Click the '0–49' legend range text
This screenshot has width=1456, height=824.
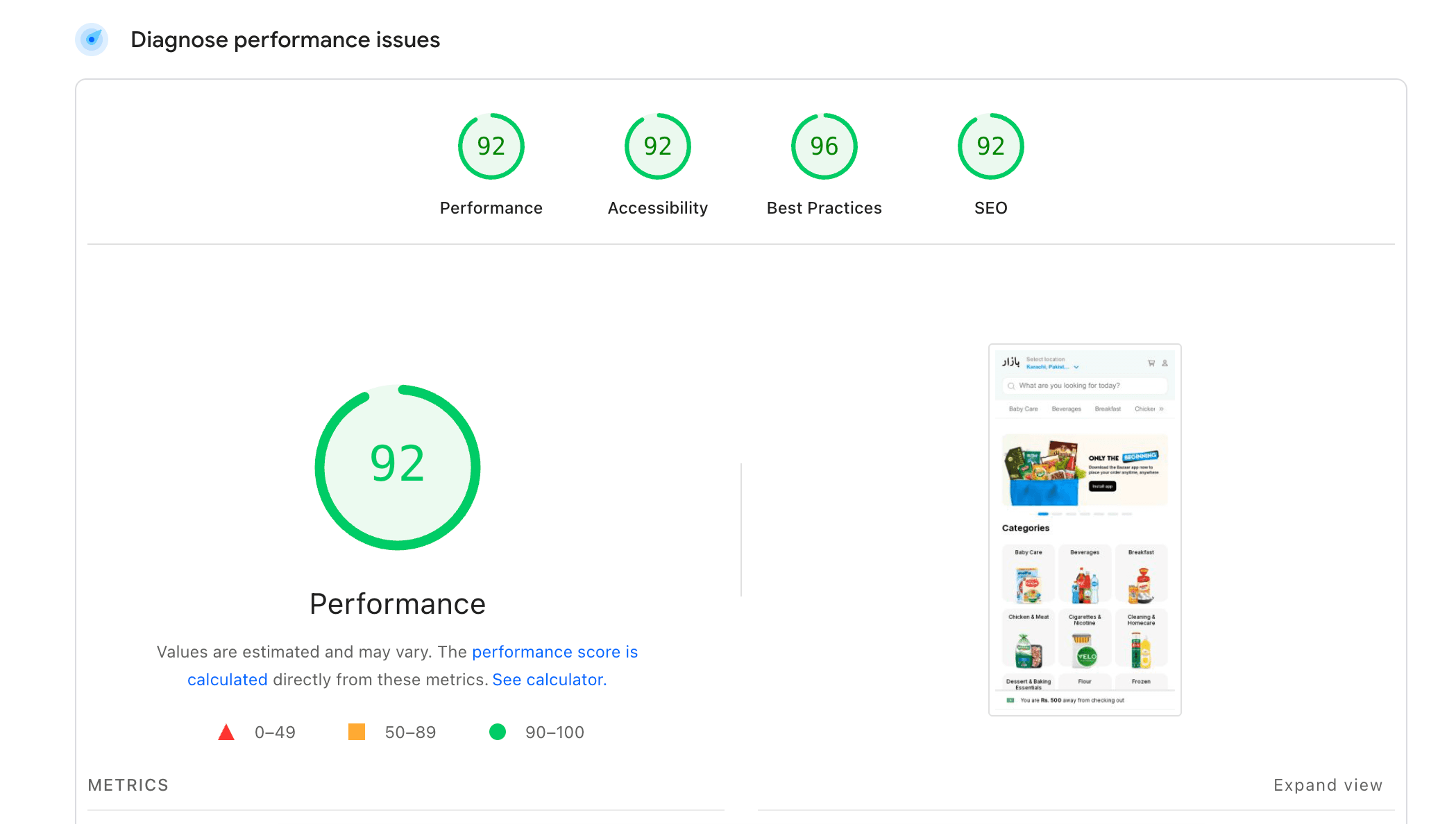[275, 732]
